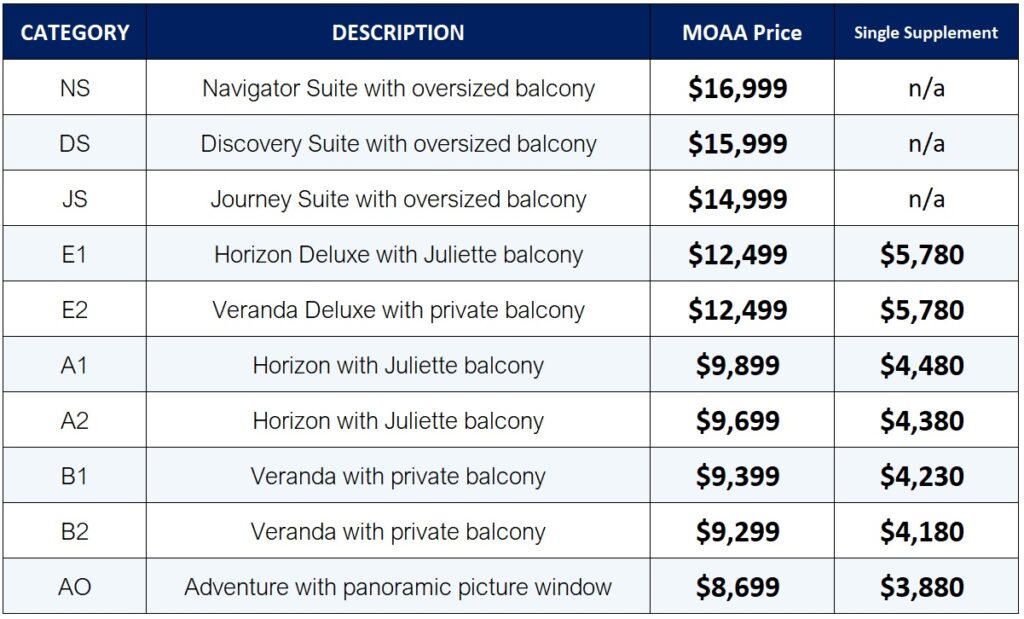Click the $9,899 price cell
1024x619 pixels.
[x=738, y=365]
